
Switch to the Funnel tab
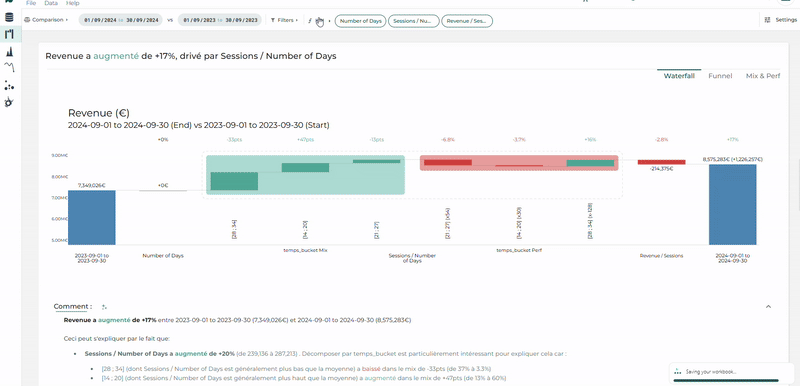(720, 76)
